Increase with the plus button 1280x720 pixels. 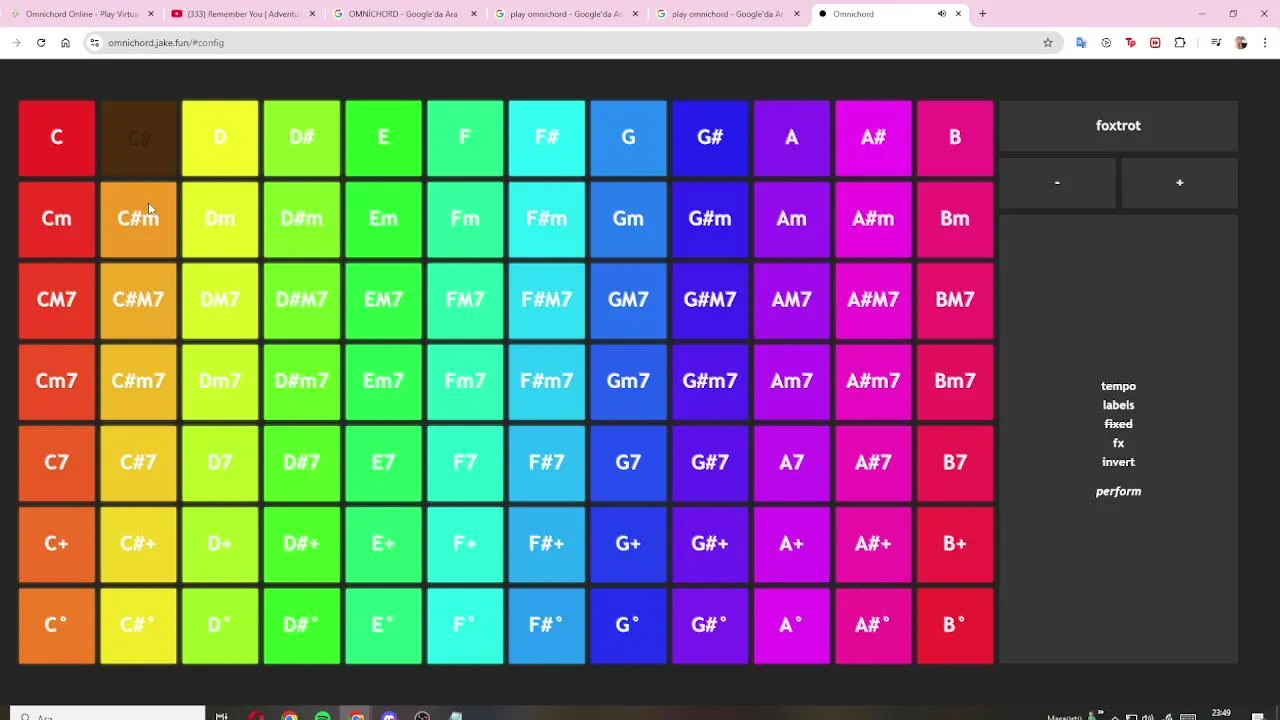(x=1179, y=183)
